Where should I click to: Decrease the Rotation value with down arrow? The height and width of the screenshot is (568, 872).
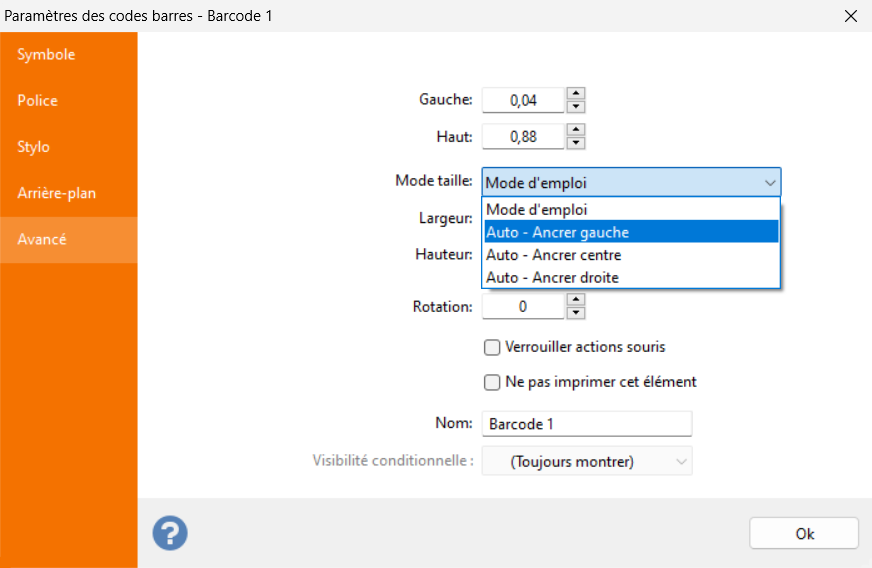[576, 313]
